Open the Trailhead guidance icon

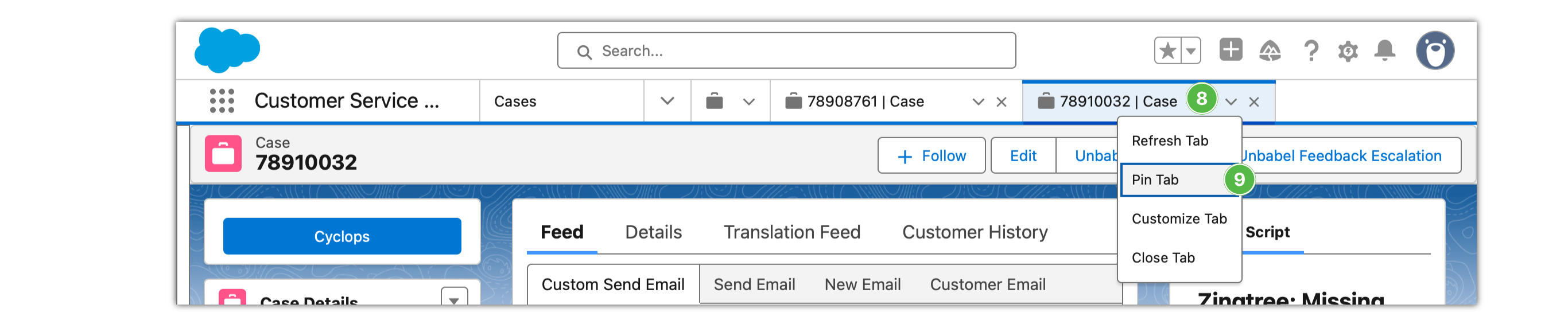pos(1269,50)
